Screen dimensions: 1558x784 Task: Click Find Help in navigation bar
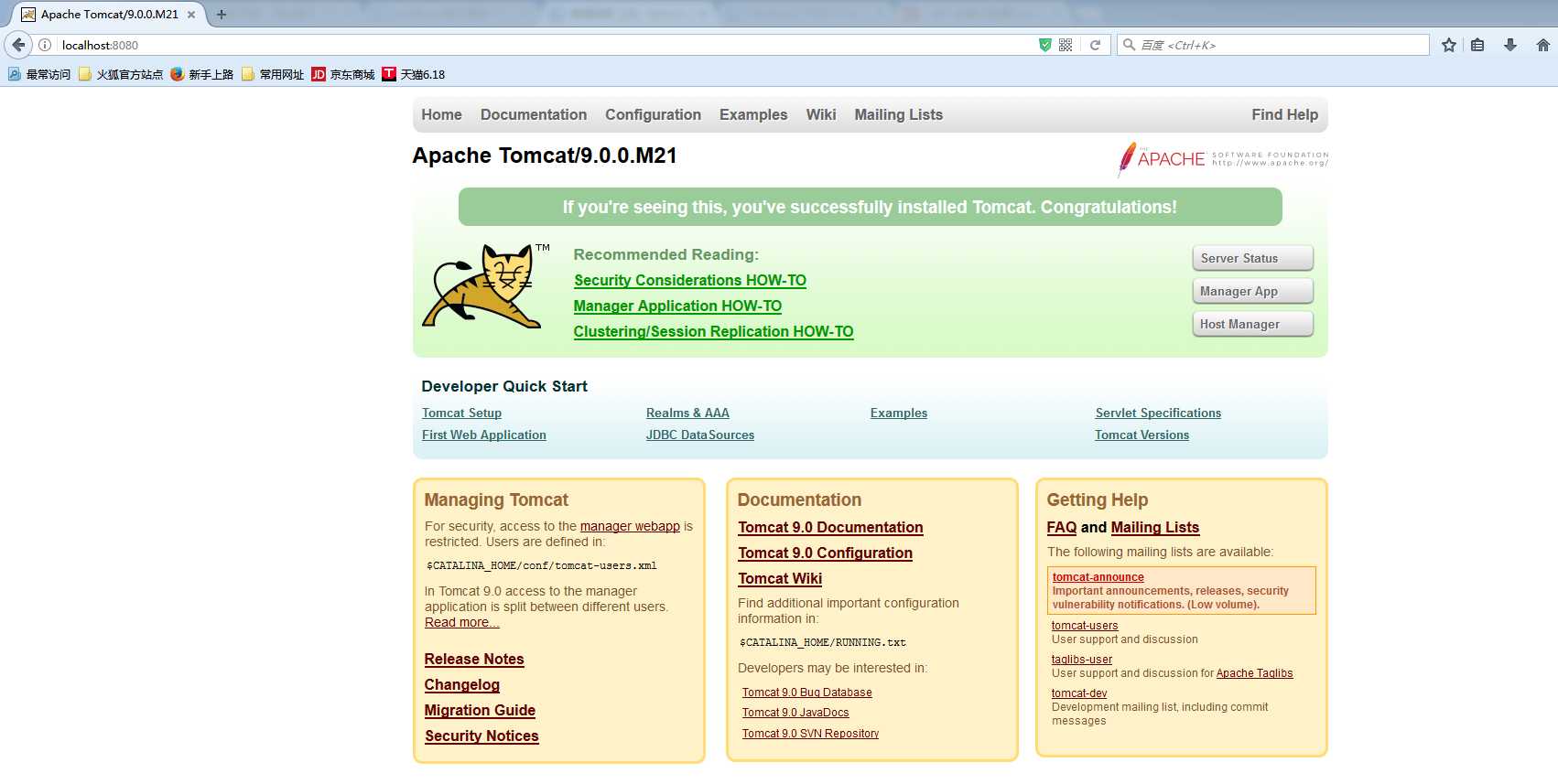click(1285, 114)
